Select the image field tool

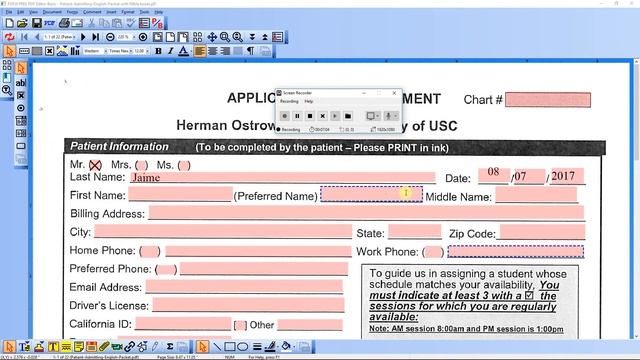pos(62,51)
